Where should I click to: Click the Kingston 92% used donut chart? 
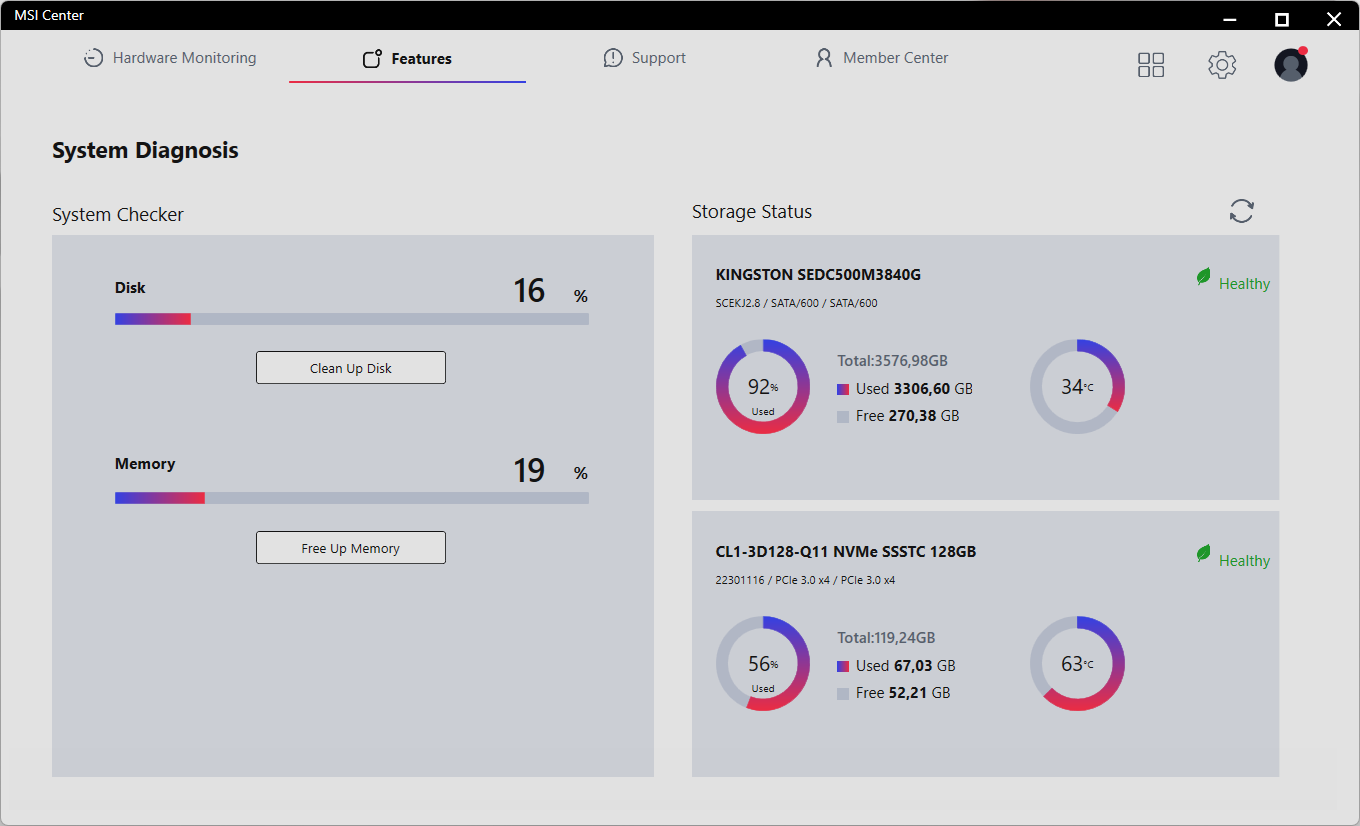763,387
